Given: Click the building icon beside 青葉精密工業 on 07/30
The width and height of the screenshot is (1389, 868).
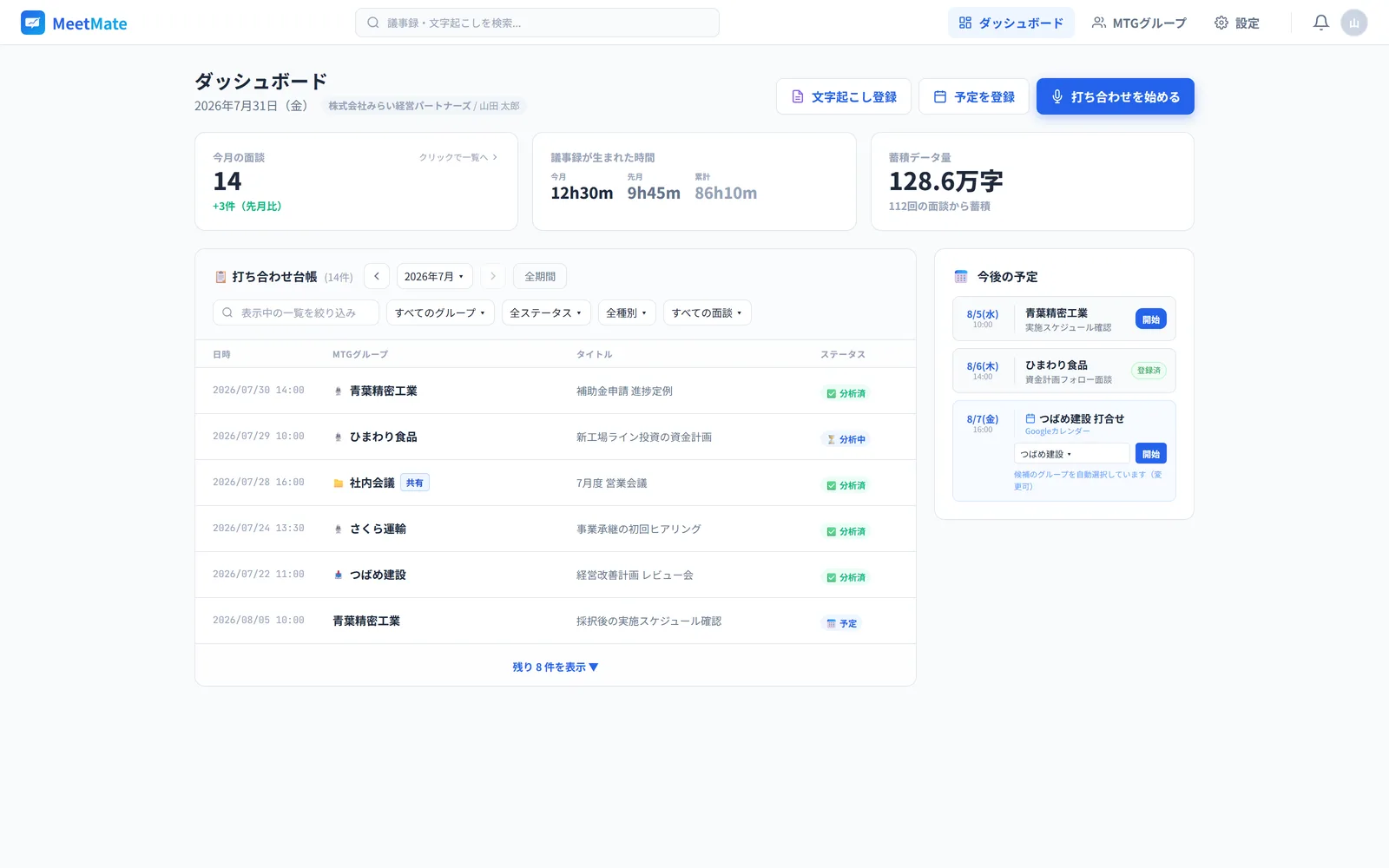Looking at the screenshot, I should (339, 391).
